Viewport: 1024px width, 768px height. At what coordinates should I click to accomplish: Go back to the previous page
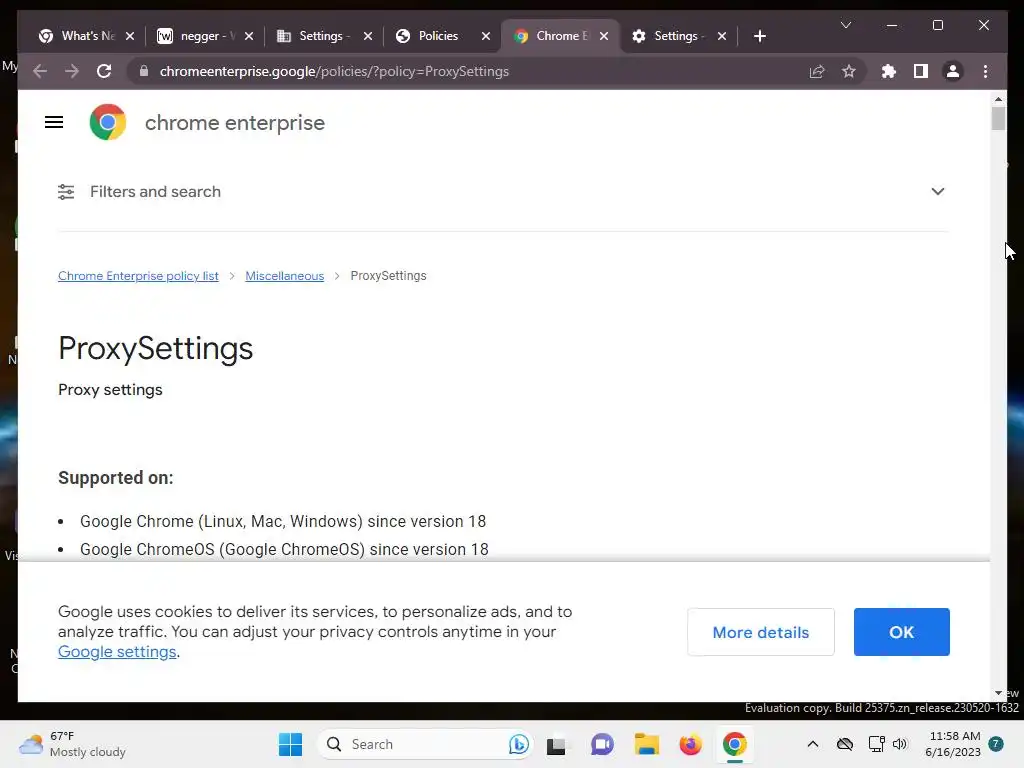point(40,71)
